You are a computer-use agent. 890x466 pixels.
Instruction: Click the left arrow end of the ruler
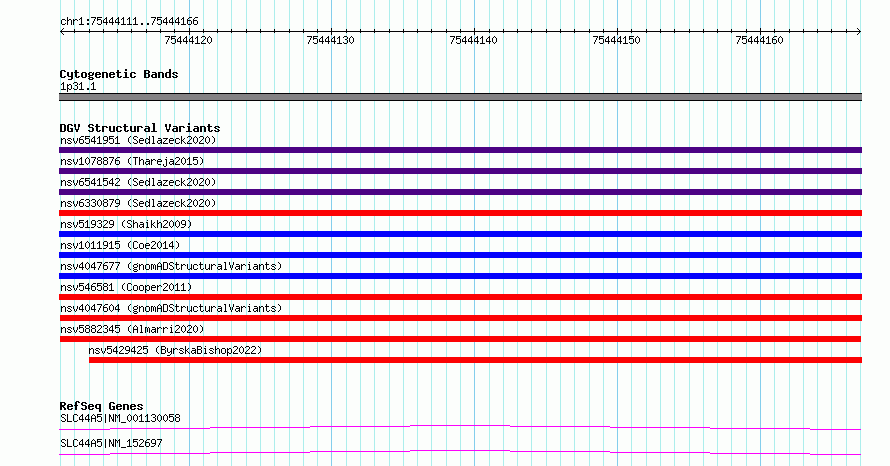click(x=62, y=32)
